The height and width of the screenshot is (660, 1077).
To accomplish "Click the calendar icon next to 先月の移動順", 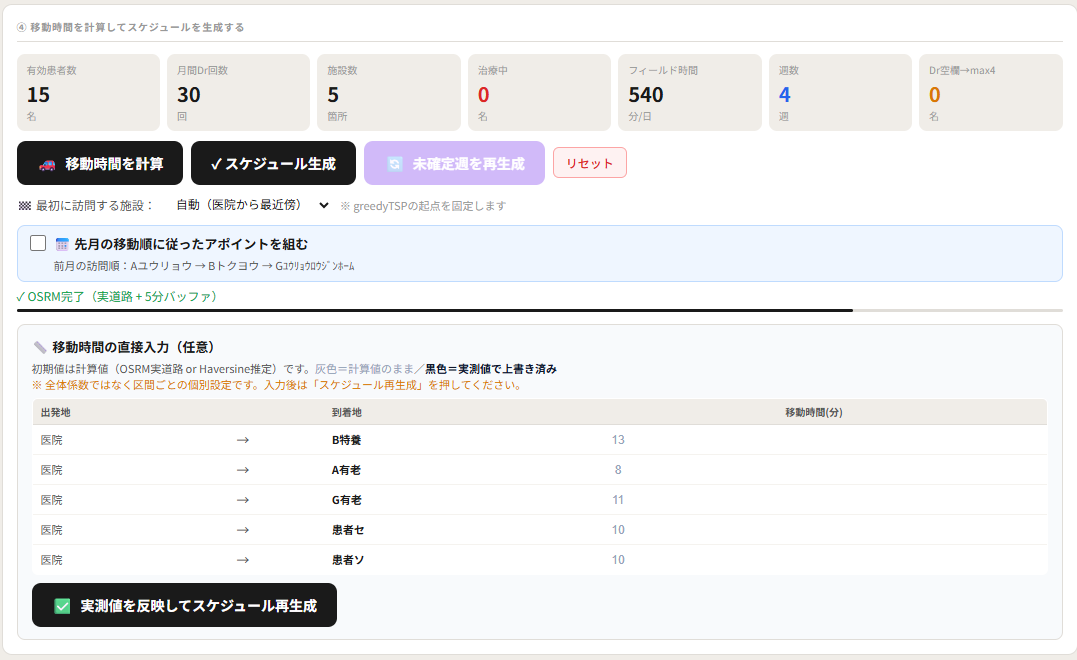I will pyautogui.click(x=62, y=244).
